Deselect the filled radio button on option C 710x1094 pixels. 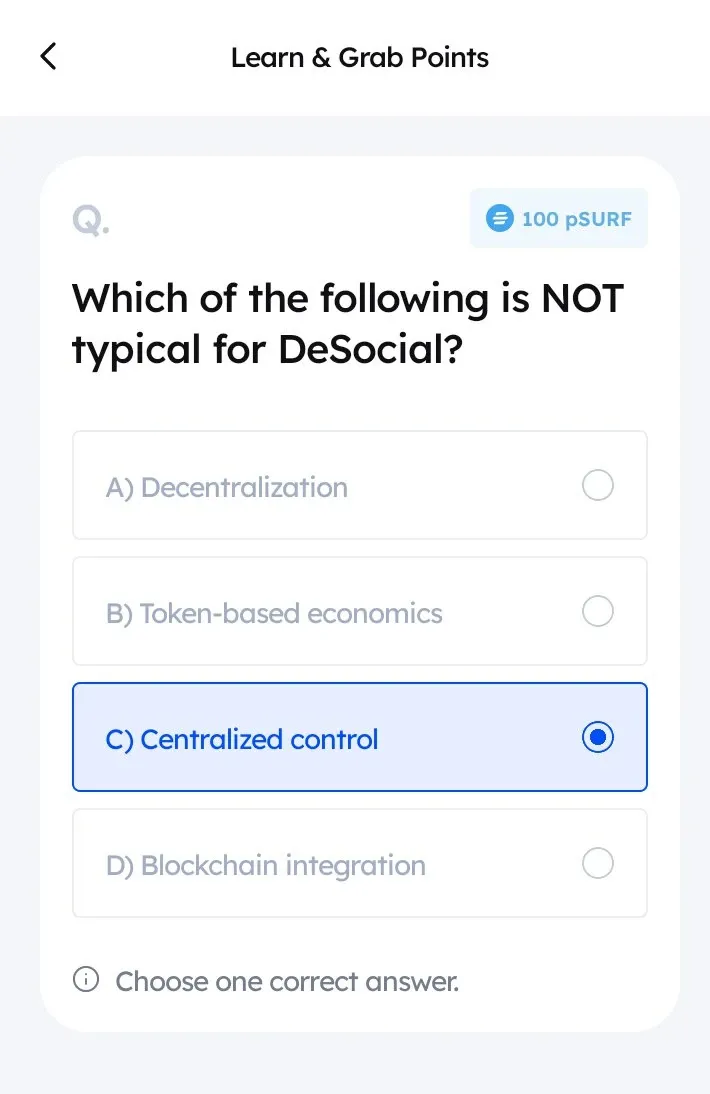597,737
